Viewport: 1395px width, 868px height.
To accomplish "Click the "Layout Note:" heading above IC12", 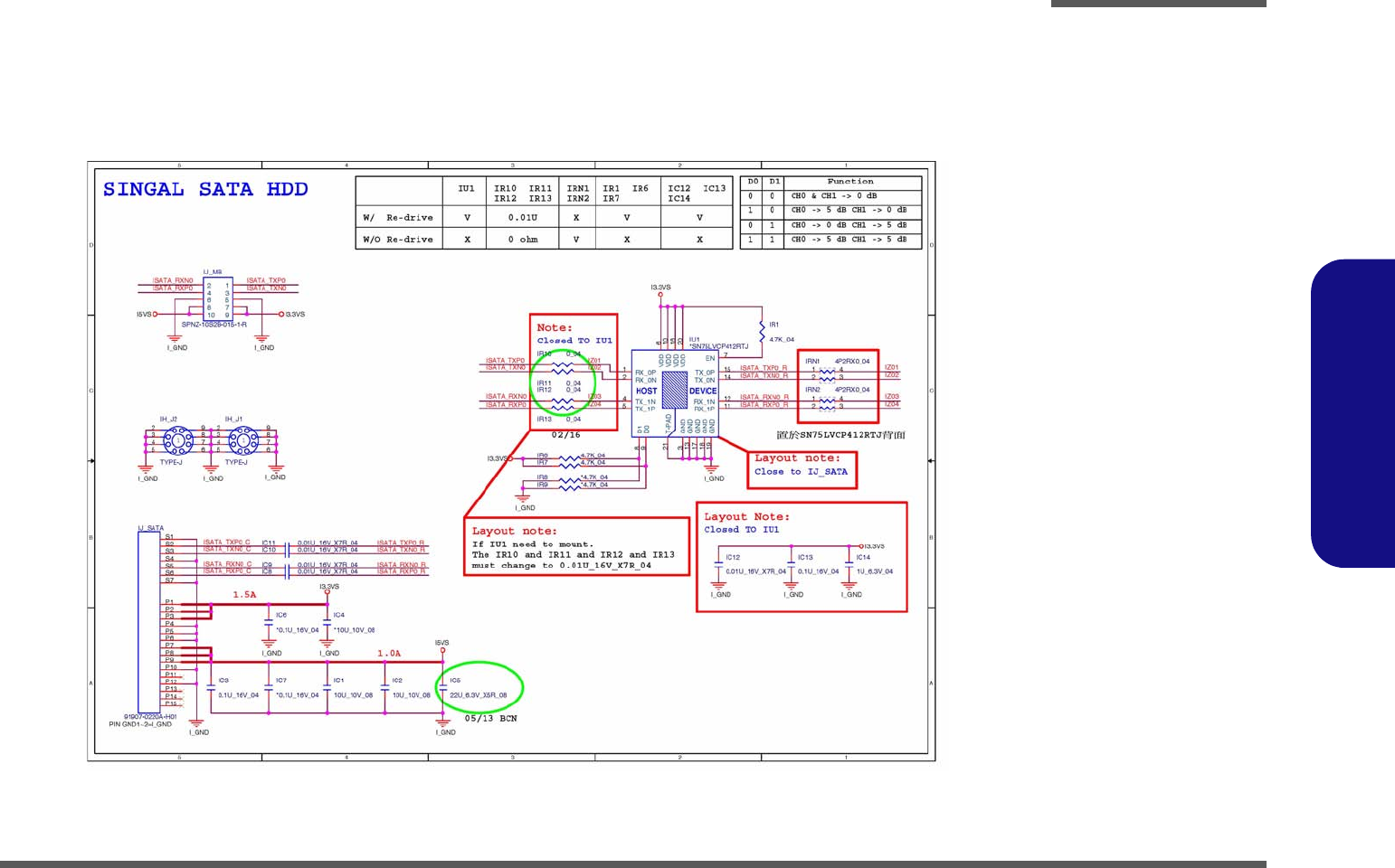I will click(747, 517).
